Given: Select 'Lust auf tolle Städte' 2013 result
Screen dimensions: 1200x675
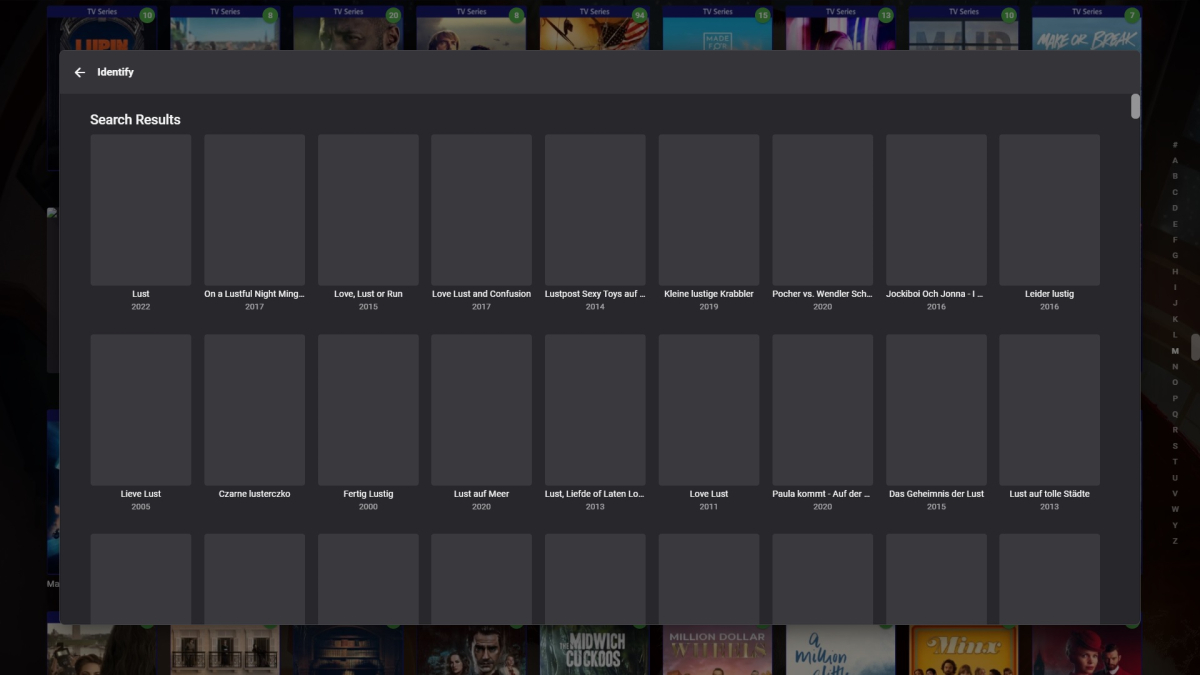Looking at the screenshot, I should (1049, 410).
